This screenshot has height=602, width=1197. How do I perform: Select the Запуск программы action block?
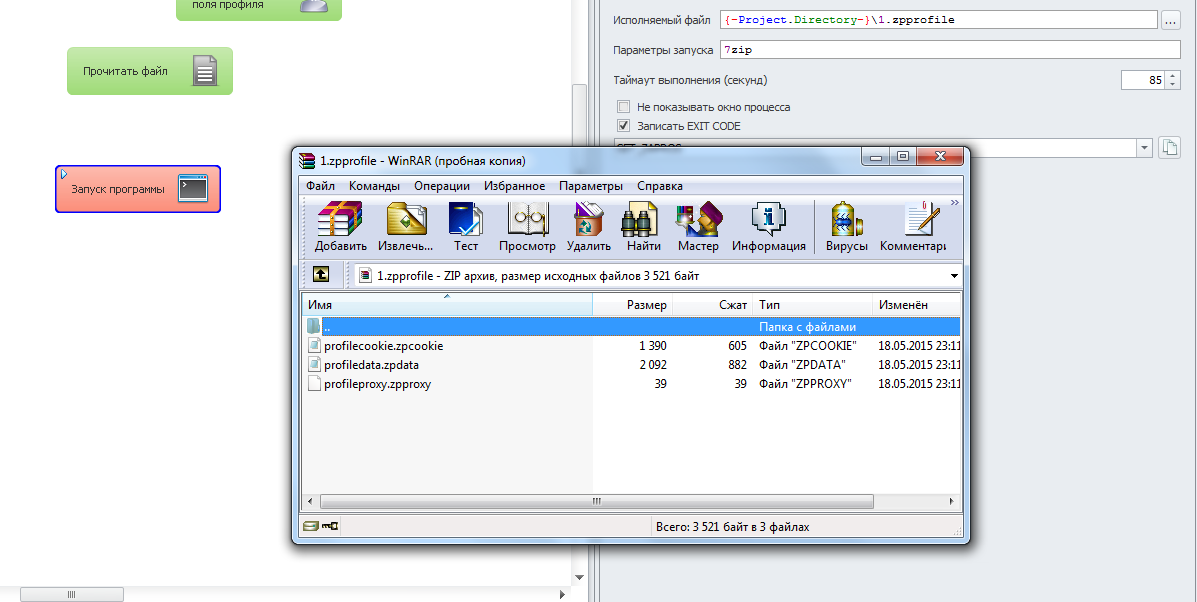coord(138,188)
